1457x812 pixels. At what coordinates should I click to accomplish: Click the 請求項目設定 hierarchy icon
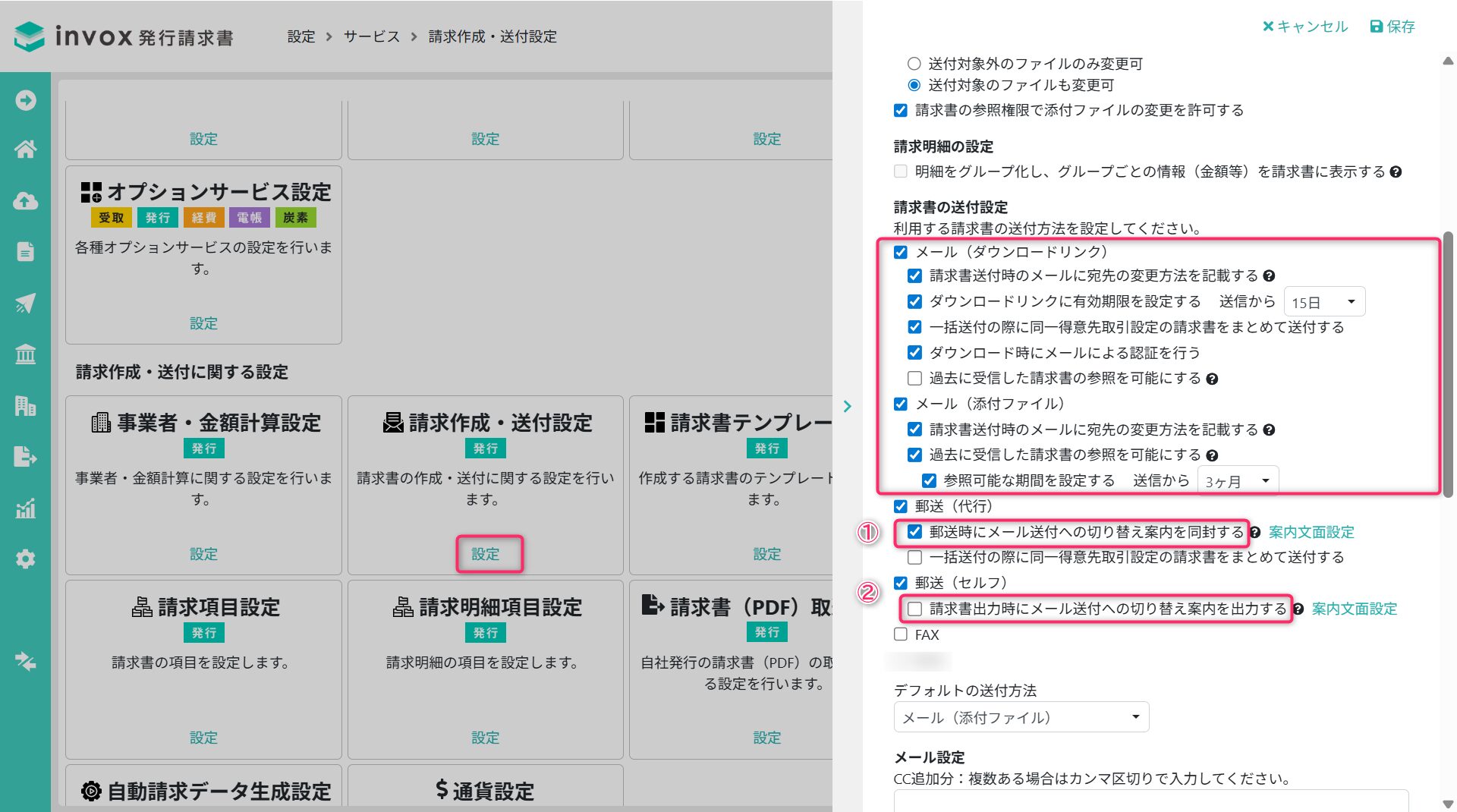142,607
